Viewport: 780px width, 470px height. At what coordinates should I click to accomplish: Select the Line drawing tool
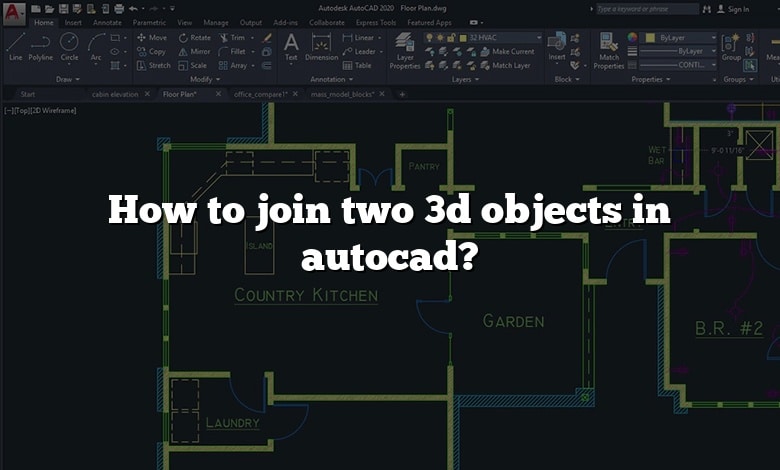point(15,46)
